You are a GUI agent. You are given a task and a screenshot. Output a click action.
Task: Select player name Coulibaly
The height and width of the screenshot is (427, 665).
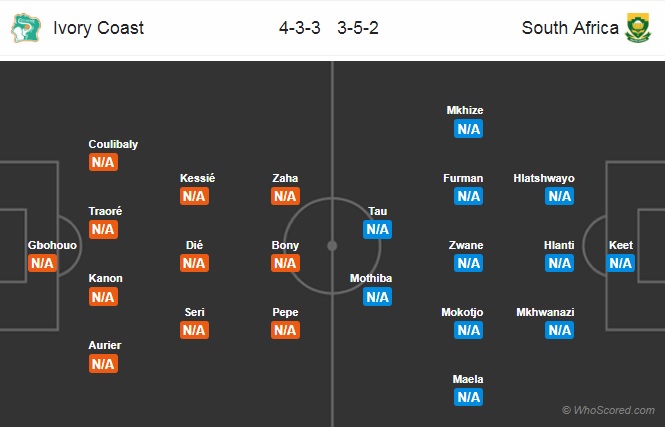click(x=113, y=144)
